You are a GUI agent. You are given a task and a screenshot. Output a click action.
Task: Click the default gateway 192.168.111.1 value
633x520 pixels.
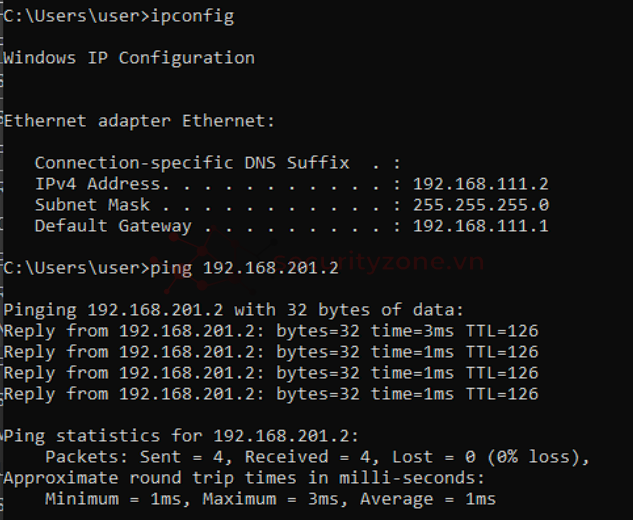481,226
